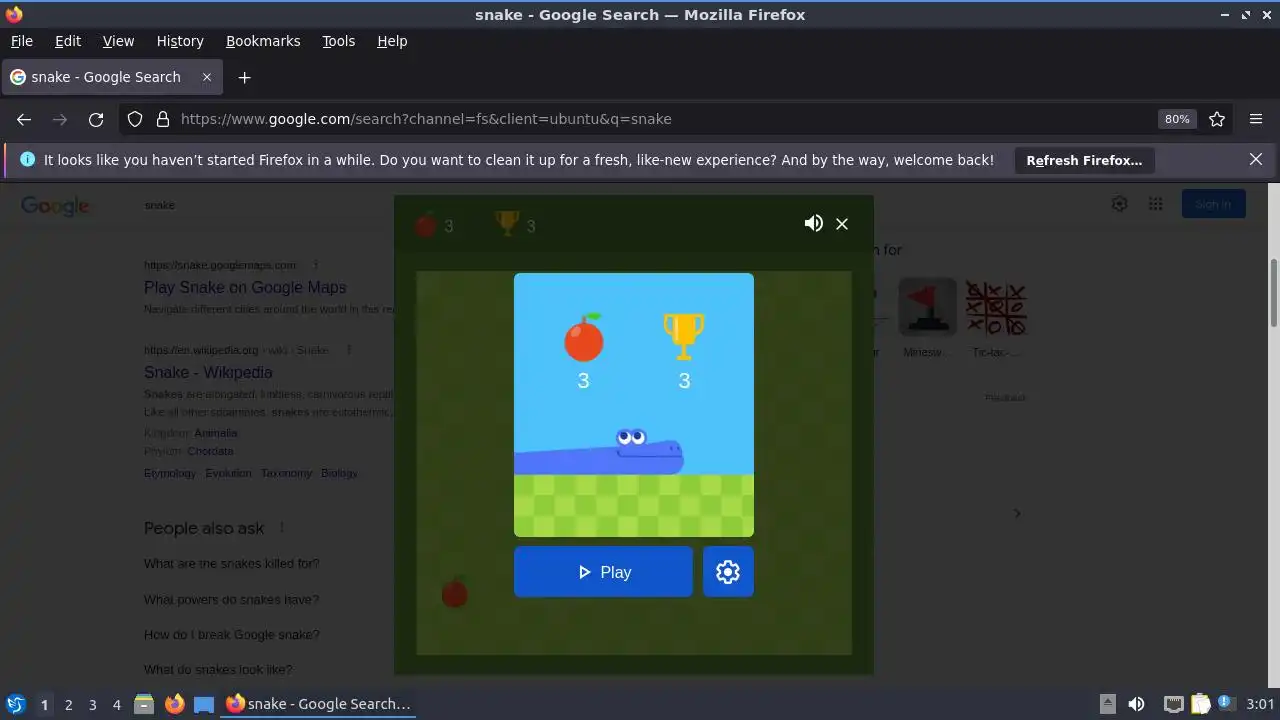Click the Taxonomy link
The width and height of the screenshot is (1280, 720).
pyautogui.click(x=286, y=473)
